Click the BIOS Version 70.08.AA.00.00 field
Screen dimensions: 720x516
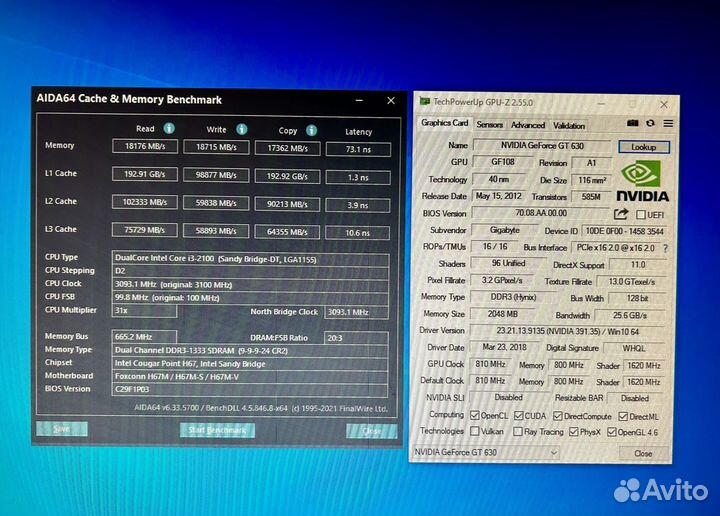coord(541,213)
